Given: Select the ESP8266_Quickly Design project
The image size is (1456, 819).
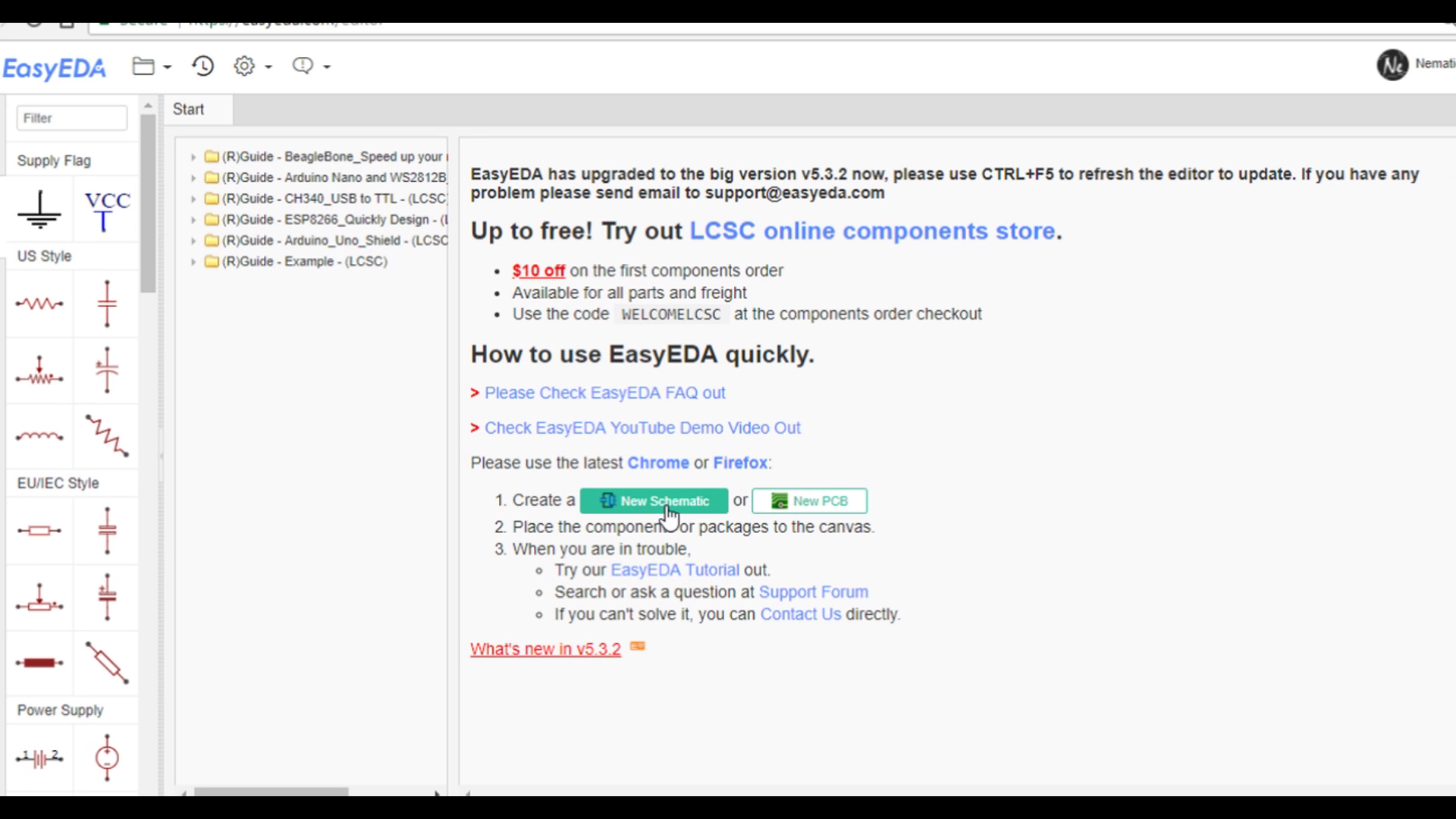Looking at the screenshot, I should point(334,220).
